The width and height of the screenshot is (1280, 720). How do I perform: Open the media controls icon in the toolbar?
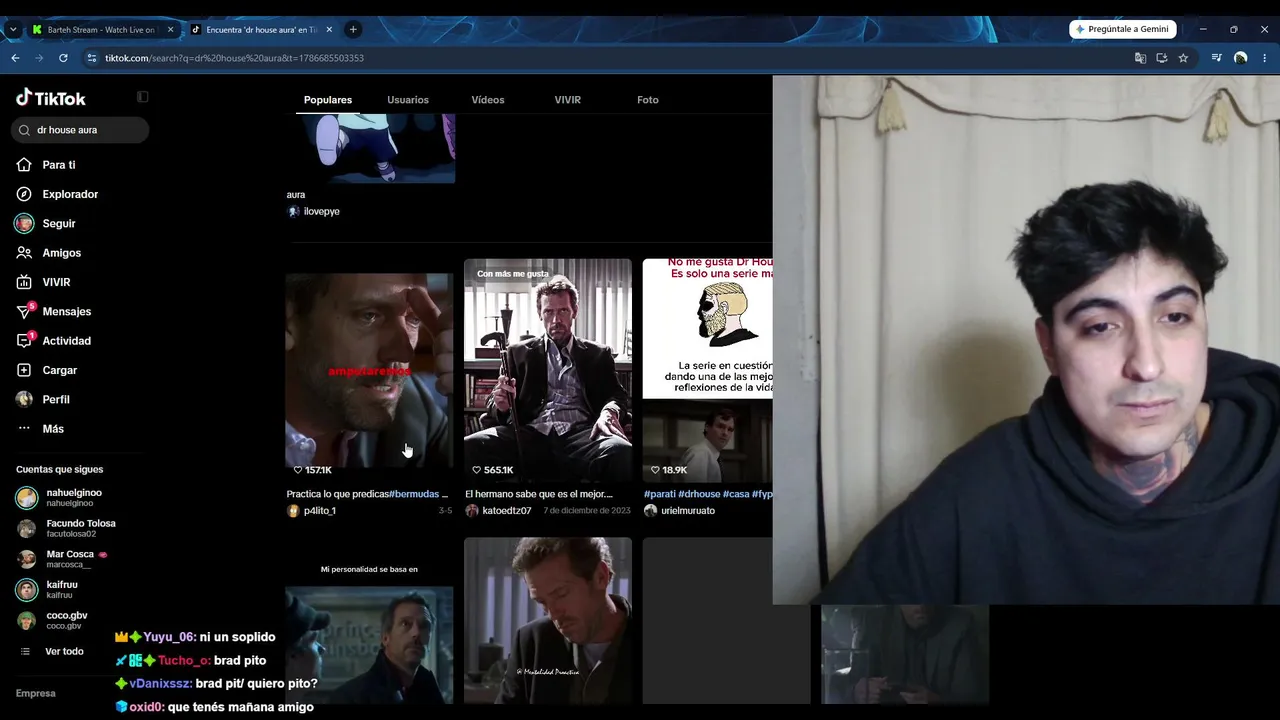click(1216, 58)
